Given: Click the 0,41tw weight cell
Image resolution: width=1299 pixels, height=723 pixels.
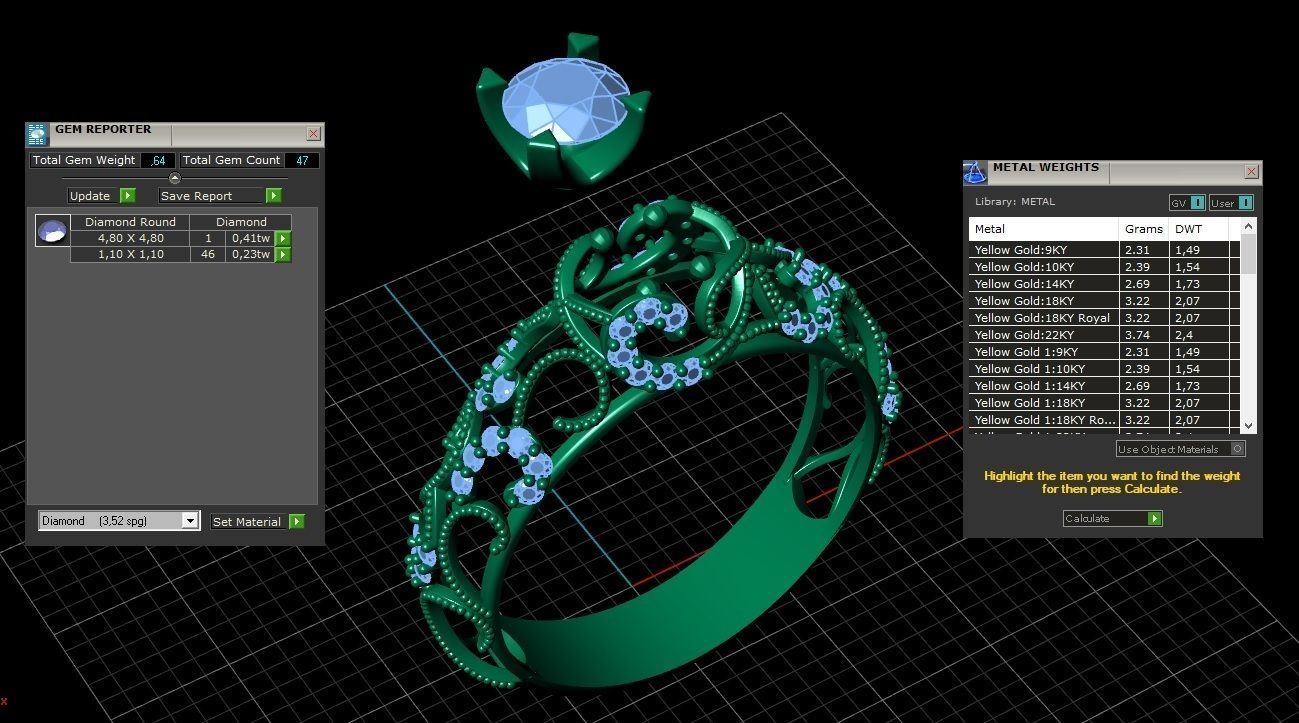Looking at the screenshot, I should click(x=250, y=238).
